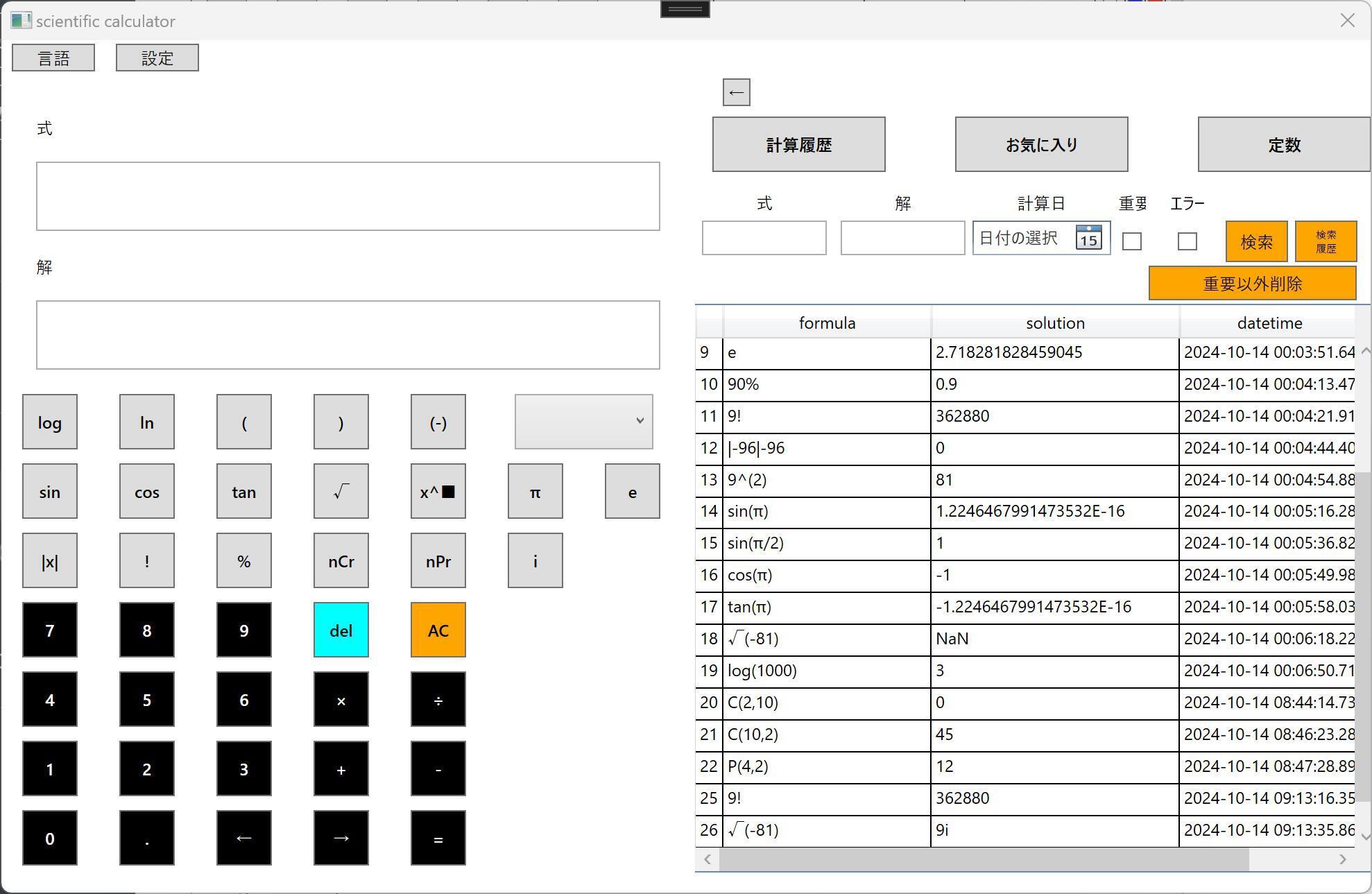
Task: Open the 言語 menu
Action: point(53,58)
